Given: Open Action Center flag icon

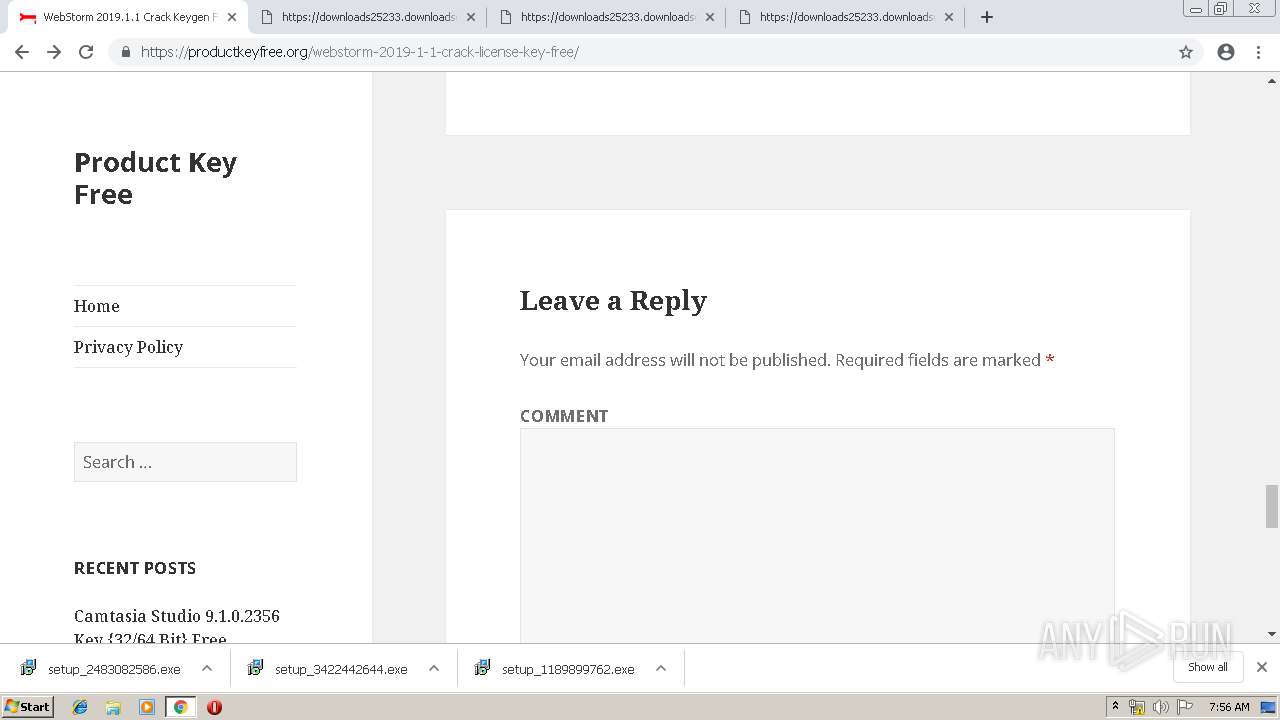Looking at the screenshot, I should (1185, 707).
